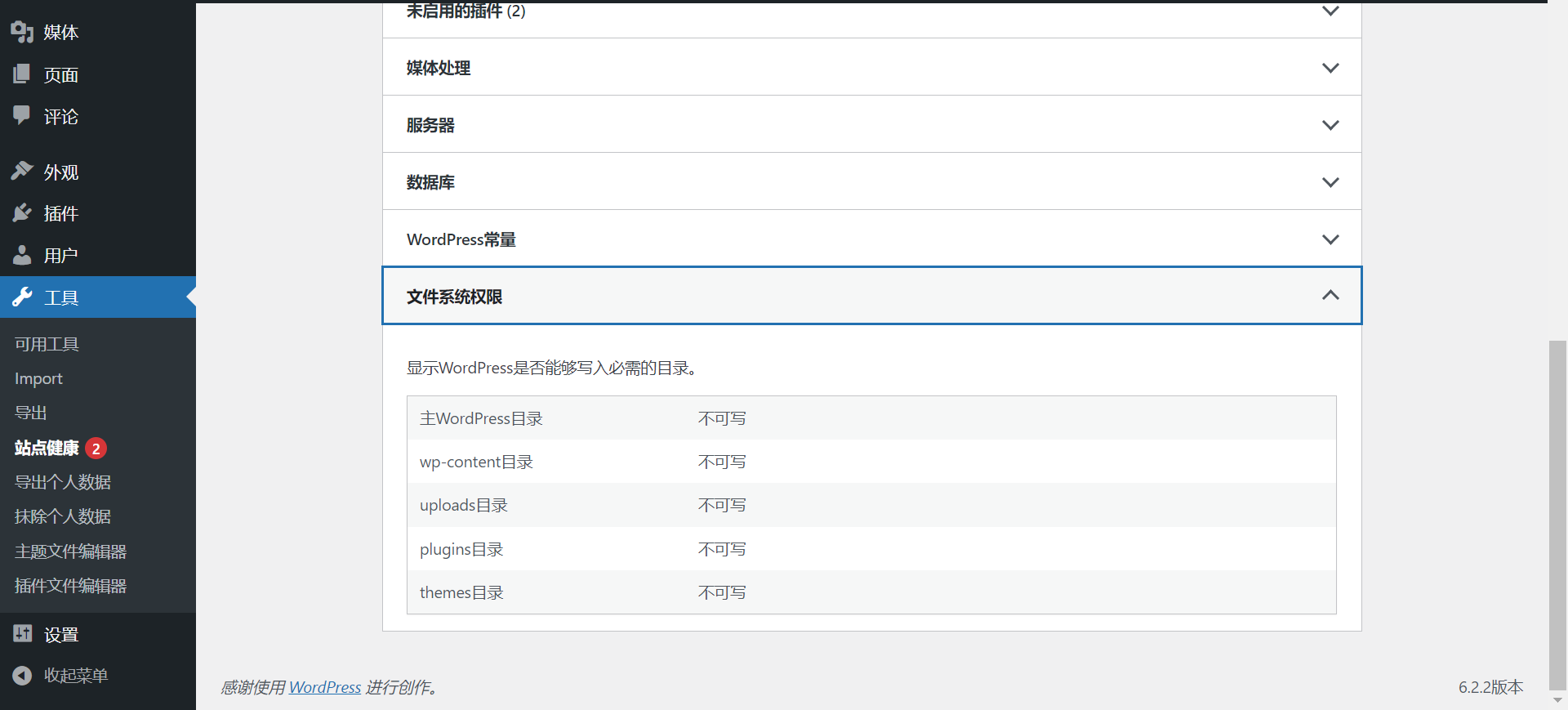The image size is (1568, 710).
Task: Expand the WordPress常量 section chevron
Action: point(1330,239)
